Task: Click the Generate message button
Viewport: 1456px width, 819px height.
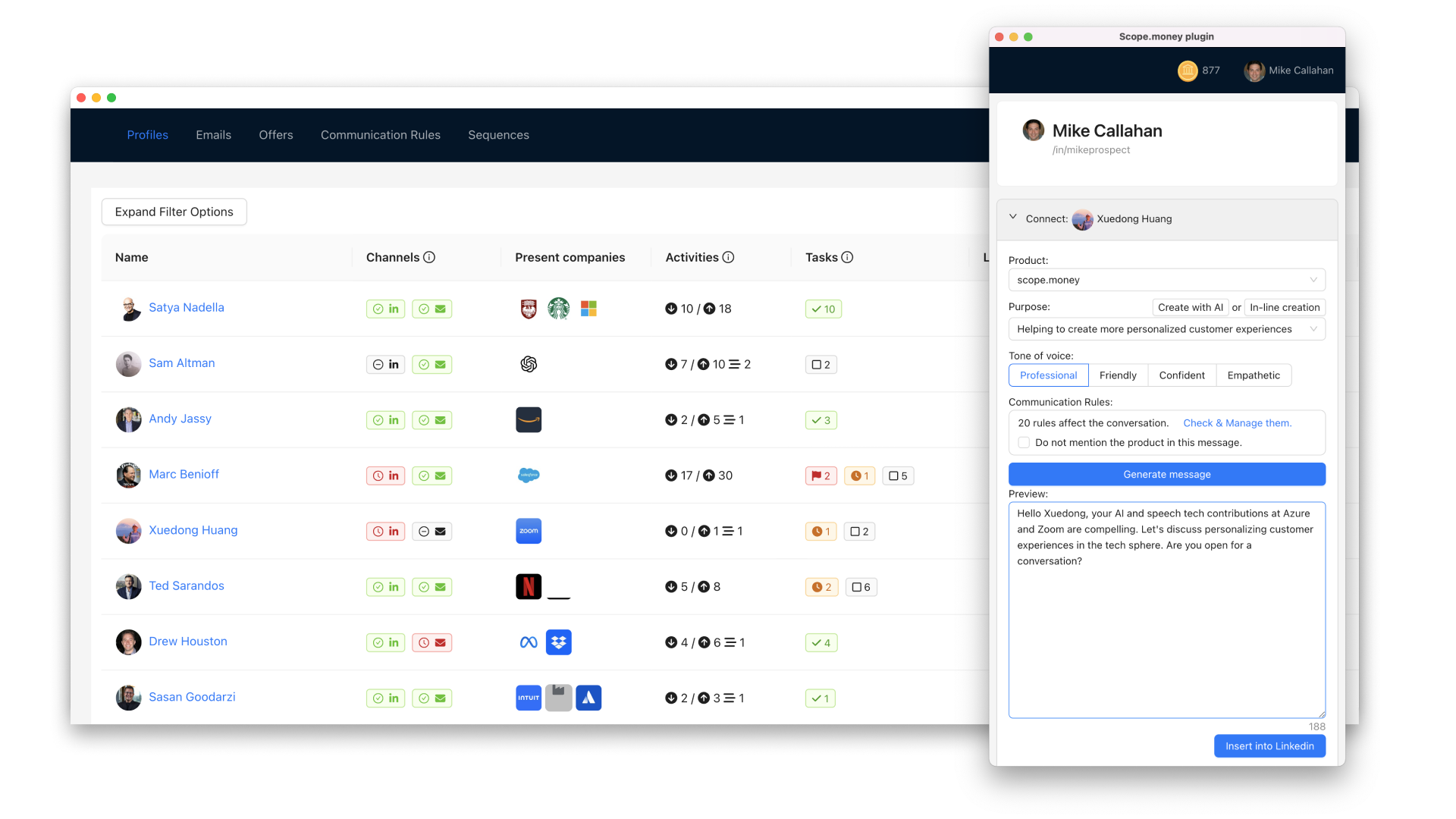Action: [1166, 475]
